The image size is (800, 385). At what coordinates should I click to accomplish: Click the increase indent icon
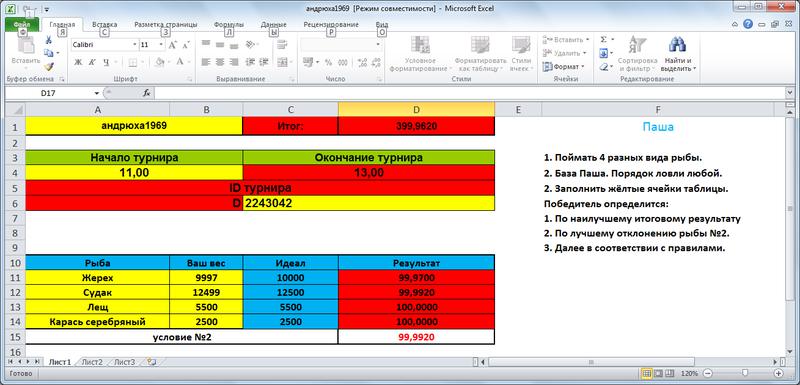(x=264, y=62)
